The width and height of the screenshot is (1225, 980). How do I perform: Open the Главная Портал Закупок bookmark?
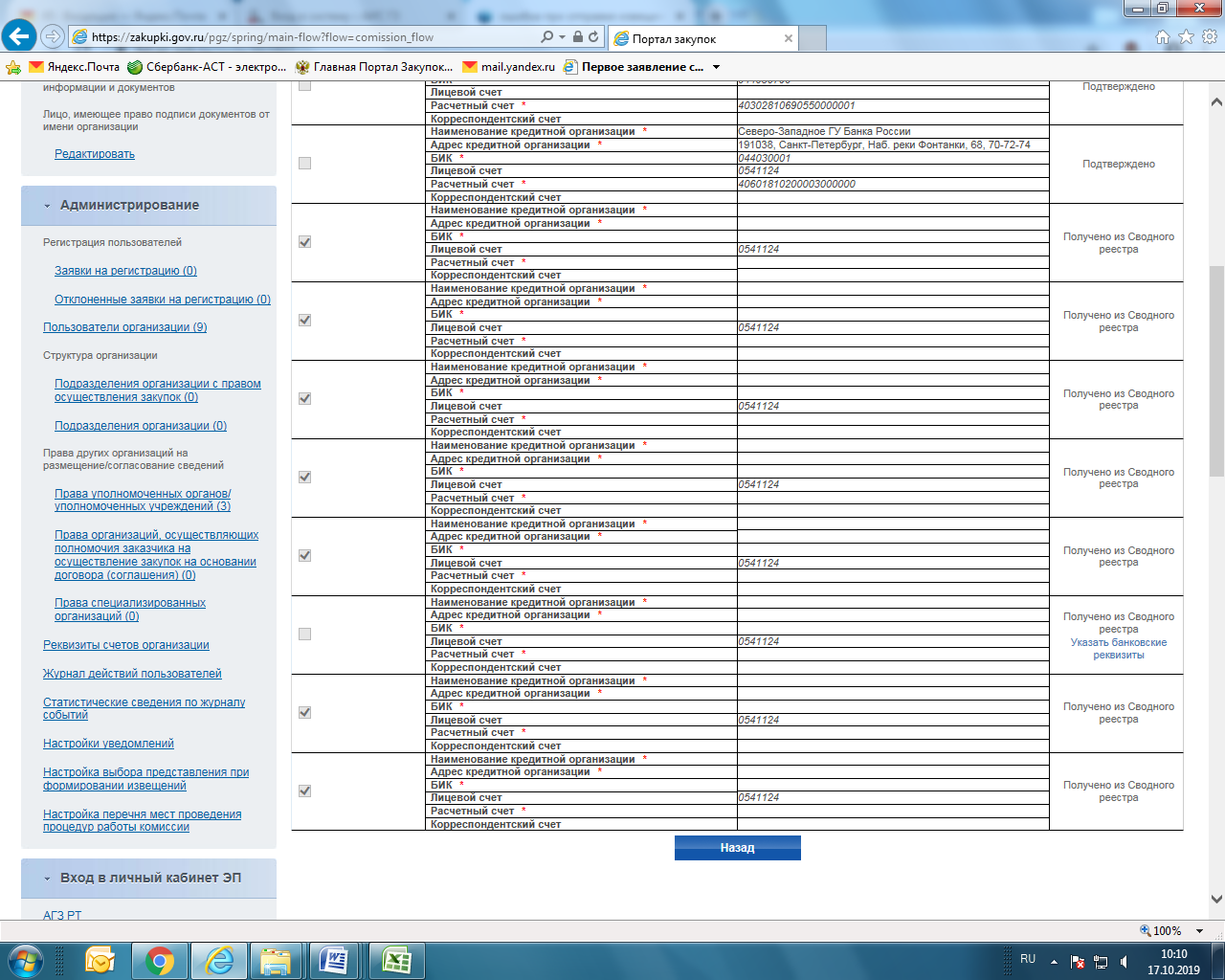point(374,67)
